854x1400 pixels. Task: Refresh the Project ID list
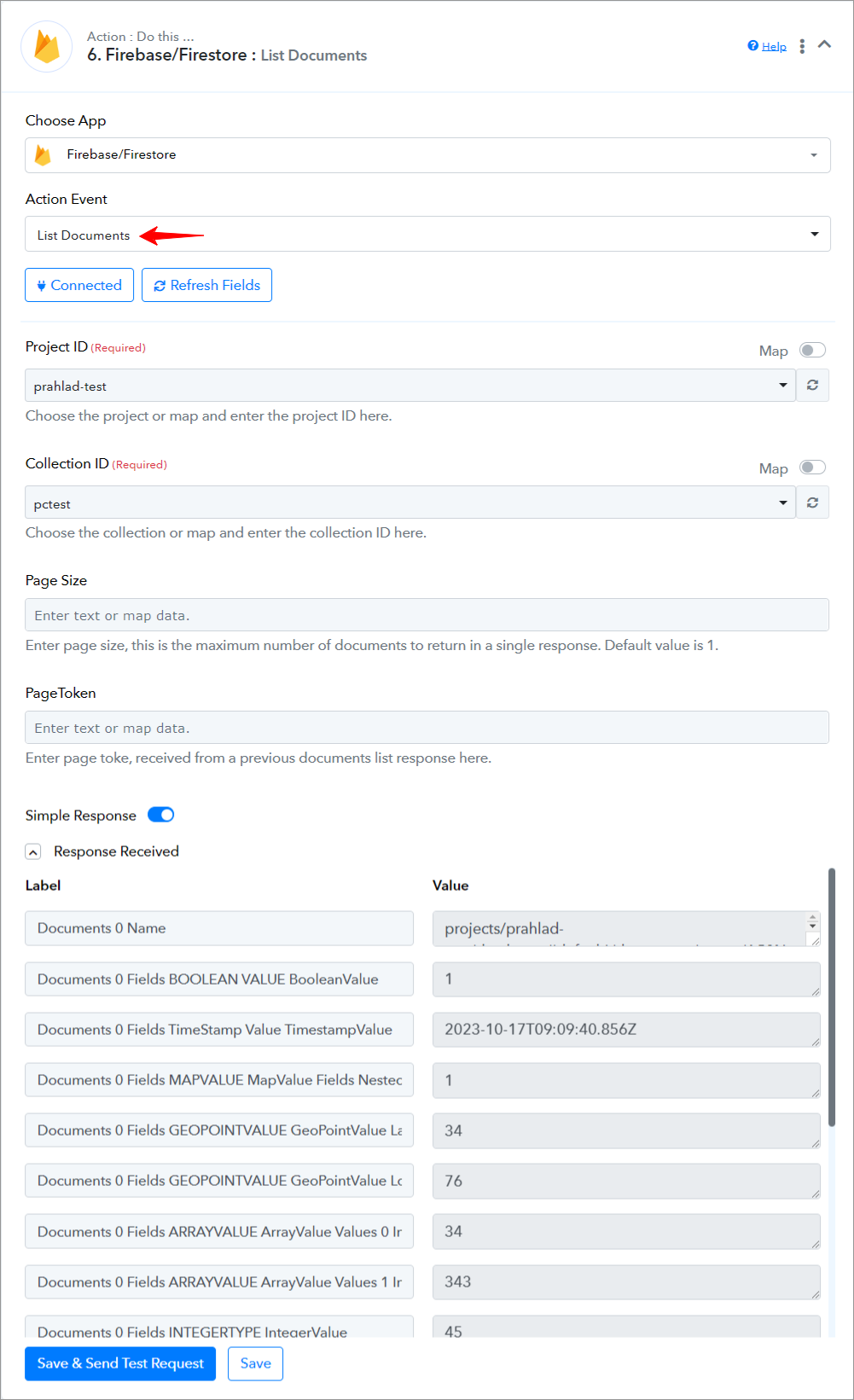click(812, 385)
